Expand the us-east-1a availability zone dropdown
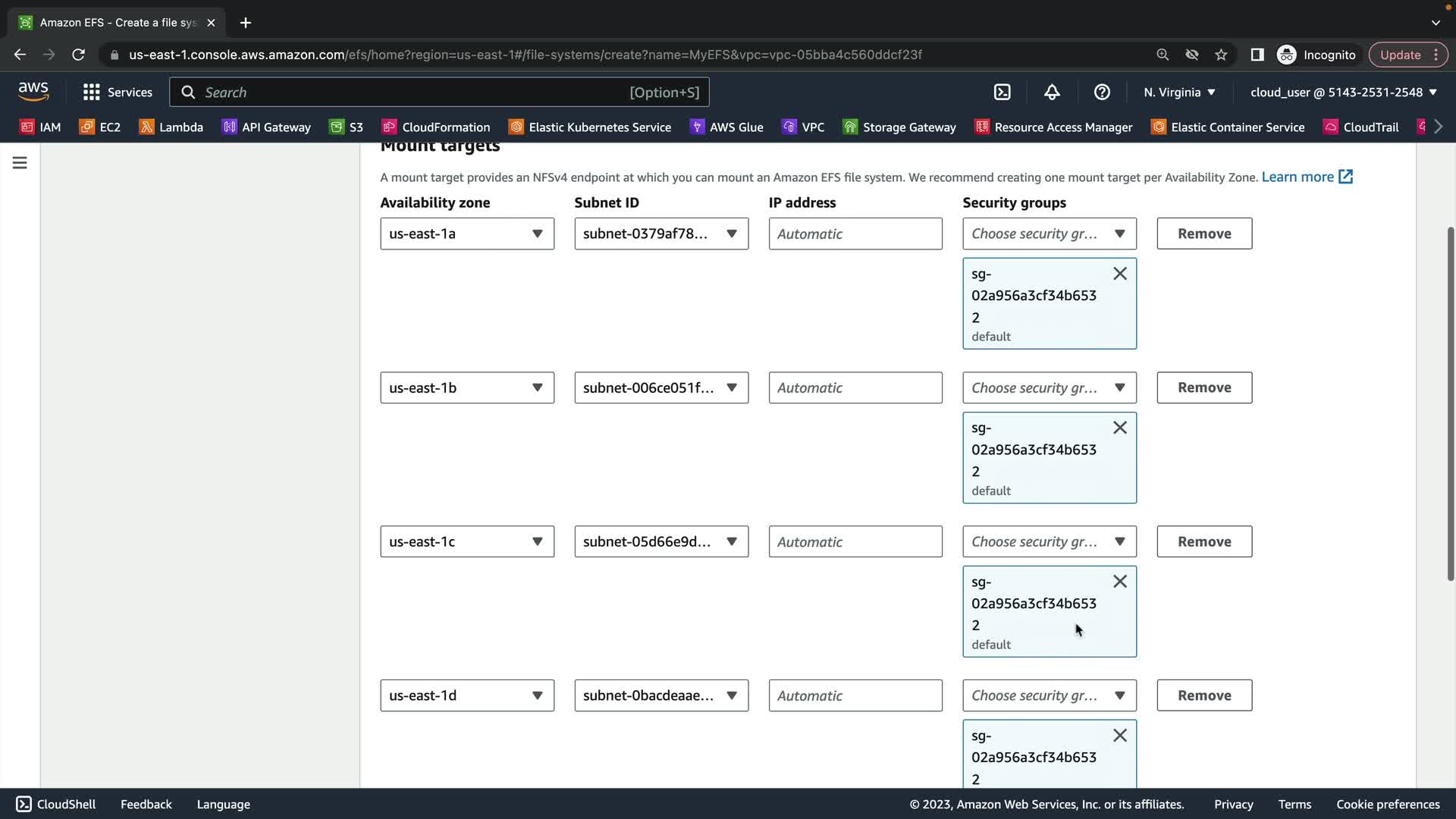 [466, 234]
